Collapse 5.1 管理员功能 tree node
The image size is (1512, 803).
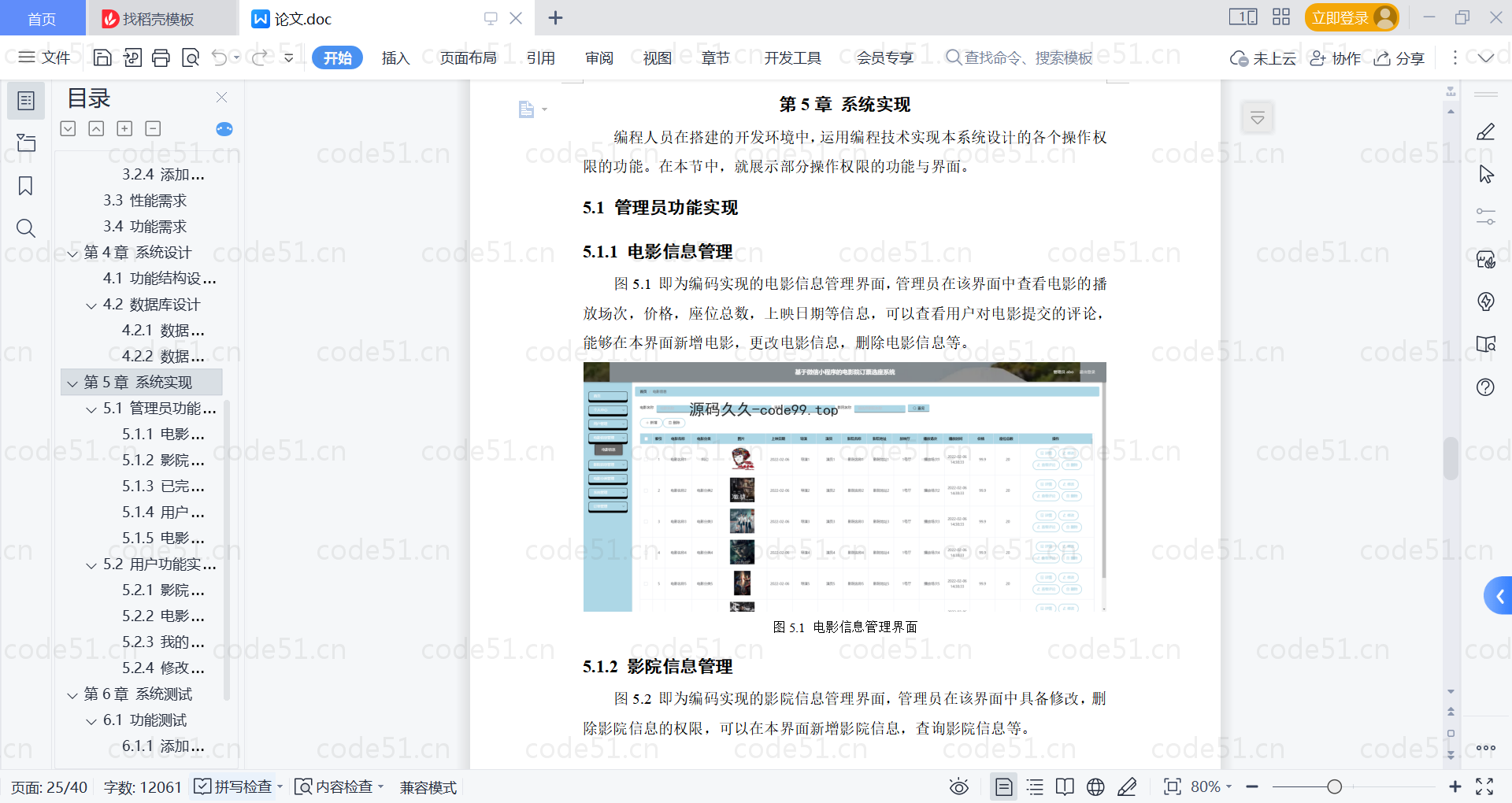pos(91,409)
